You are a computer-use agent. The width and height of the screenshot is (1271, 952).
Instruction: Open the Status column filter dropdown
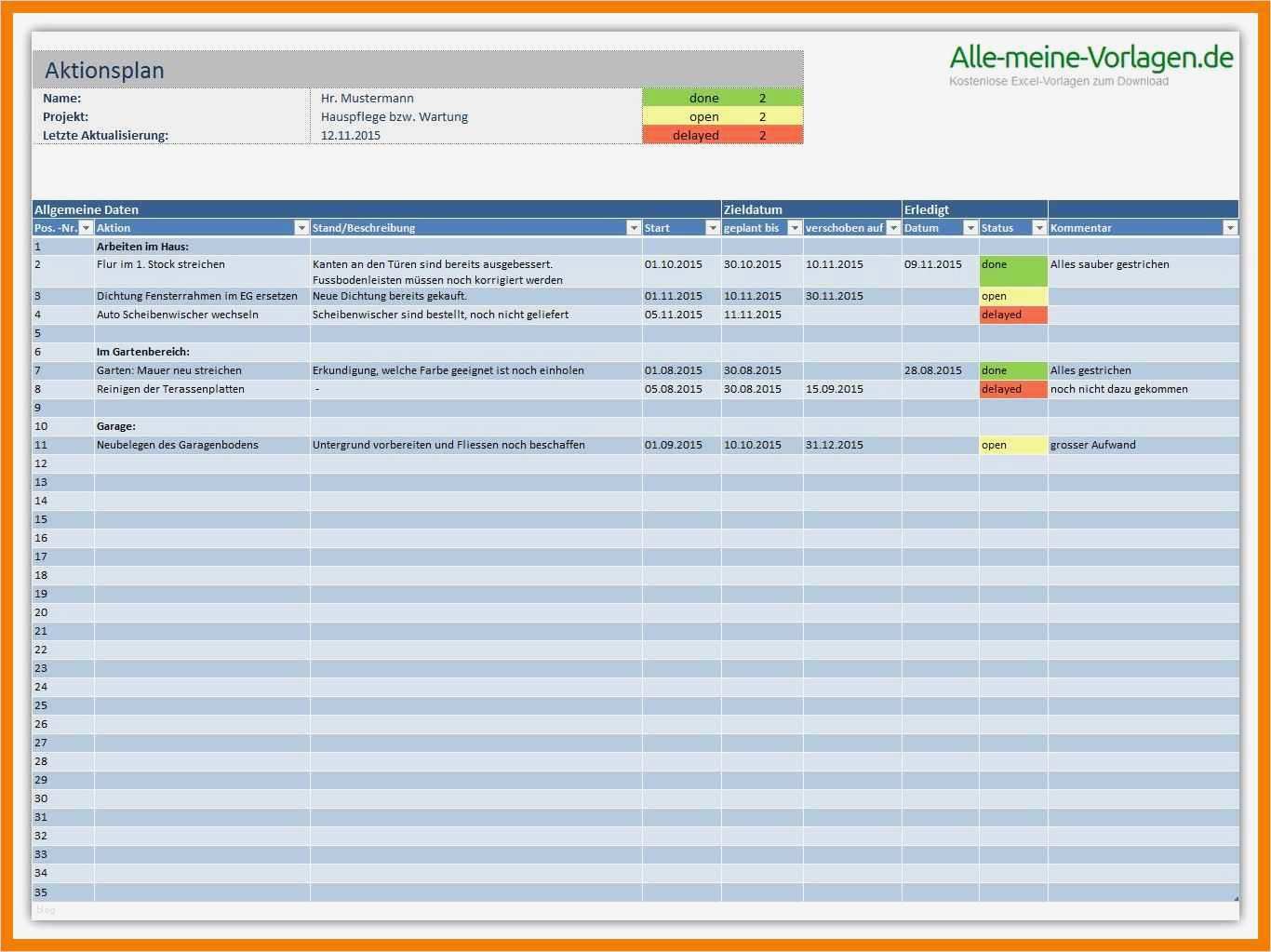point(1039,228)
